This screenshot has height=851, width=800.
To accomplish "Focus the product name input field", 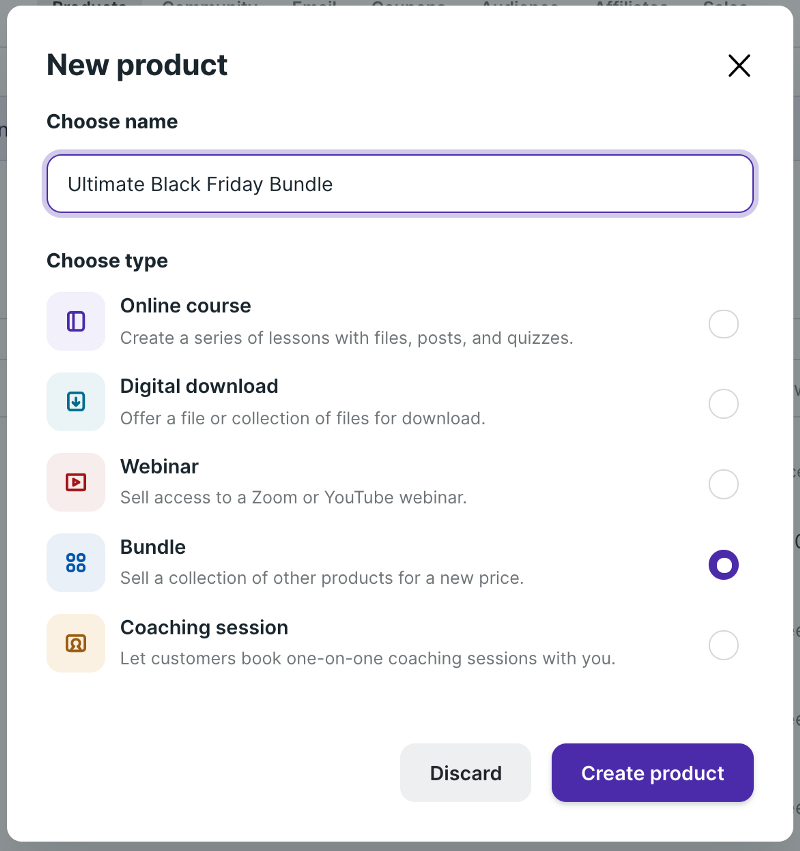I will coord(400,184).
